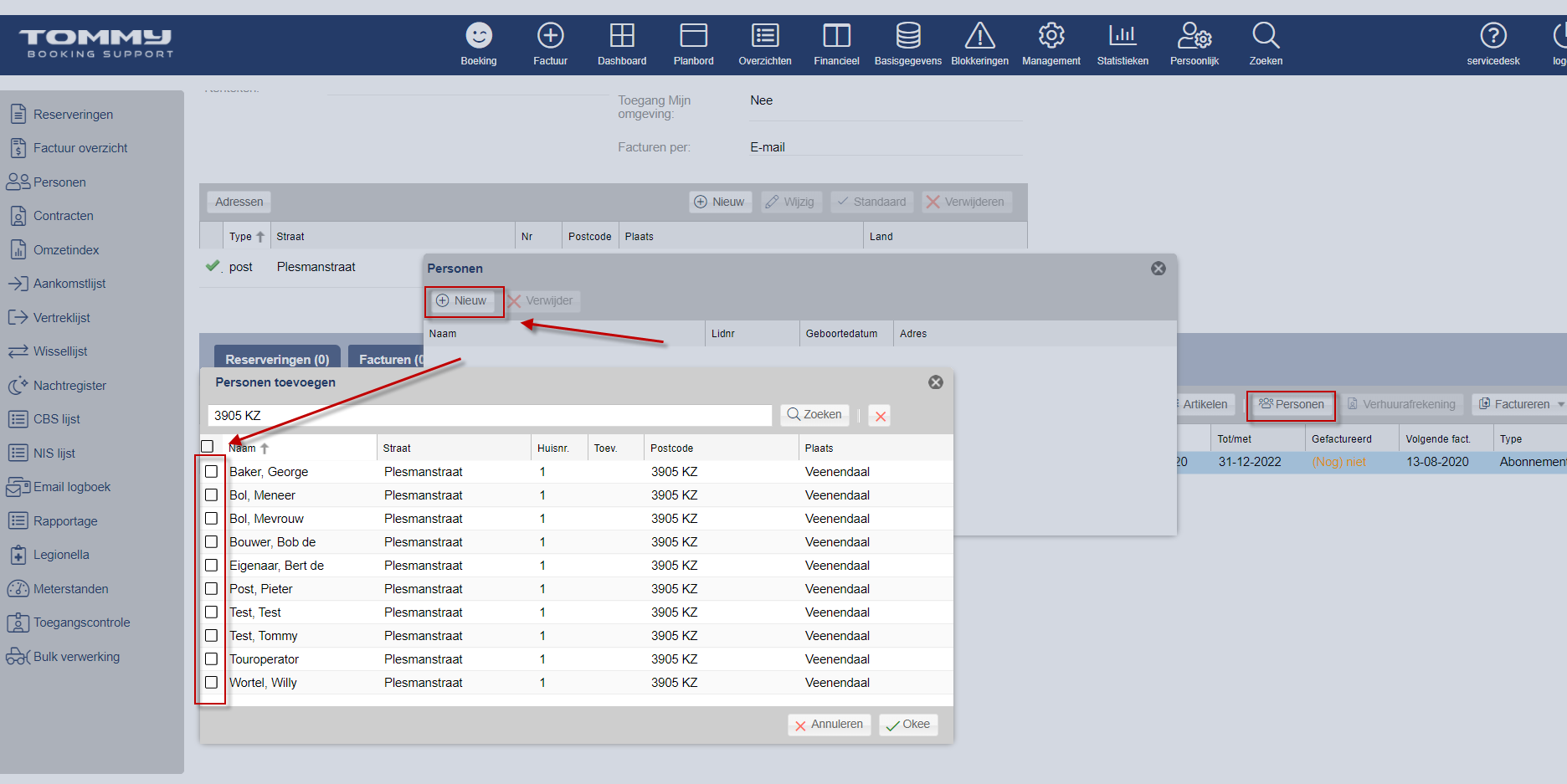Close the Personen dialog
This screenshot has width=1567, height=784.
[x=1159, y=269]
